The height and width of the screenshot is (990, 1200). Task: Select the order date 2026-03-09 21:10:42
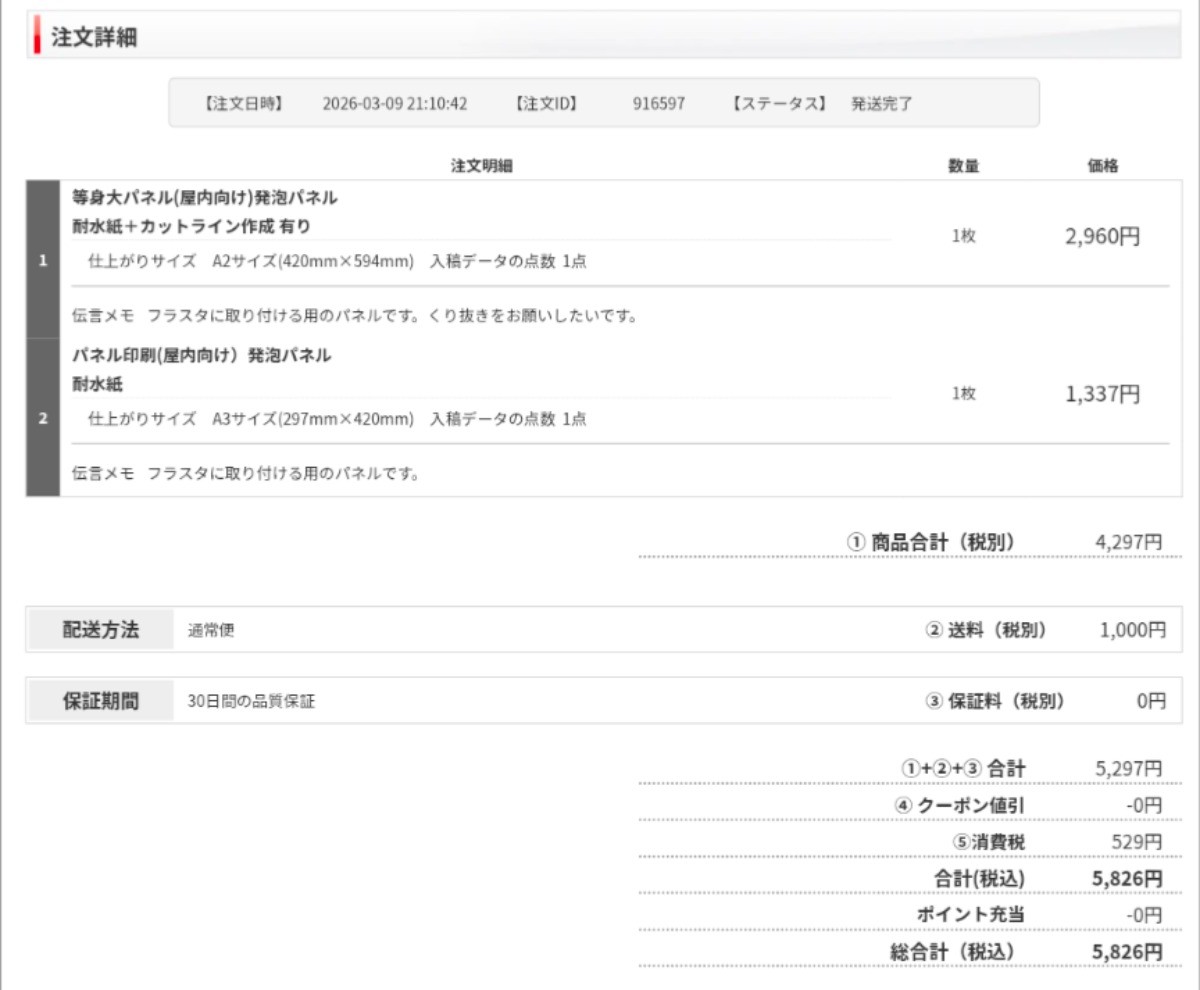(394, 103)
